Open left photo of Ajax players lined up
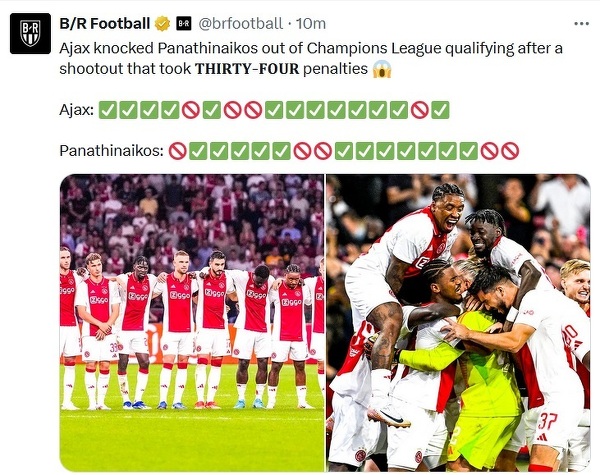This screenshot has height=475, width=600. (192, 323)
